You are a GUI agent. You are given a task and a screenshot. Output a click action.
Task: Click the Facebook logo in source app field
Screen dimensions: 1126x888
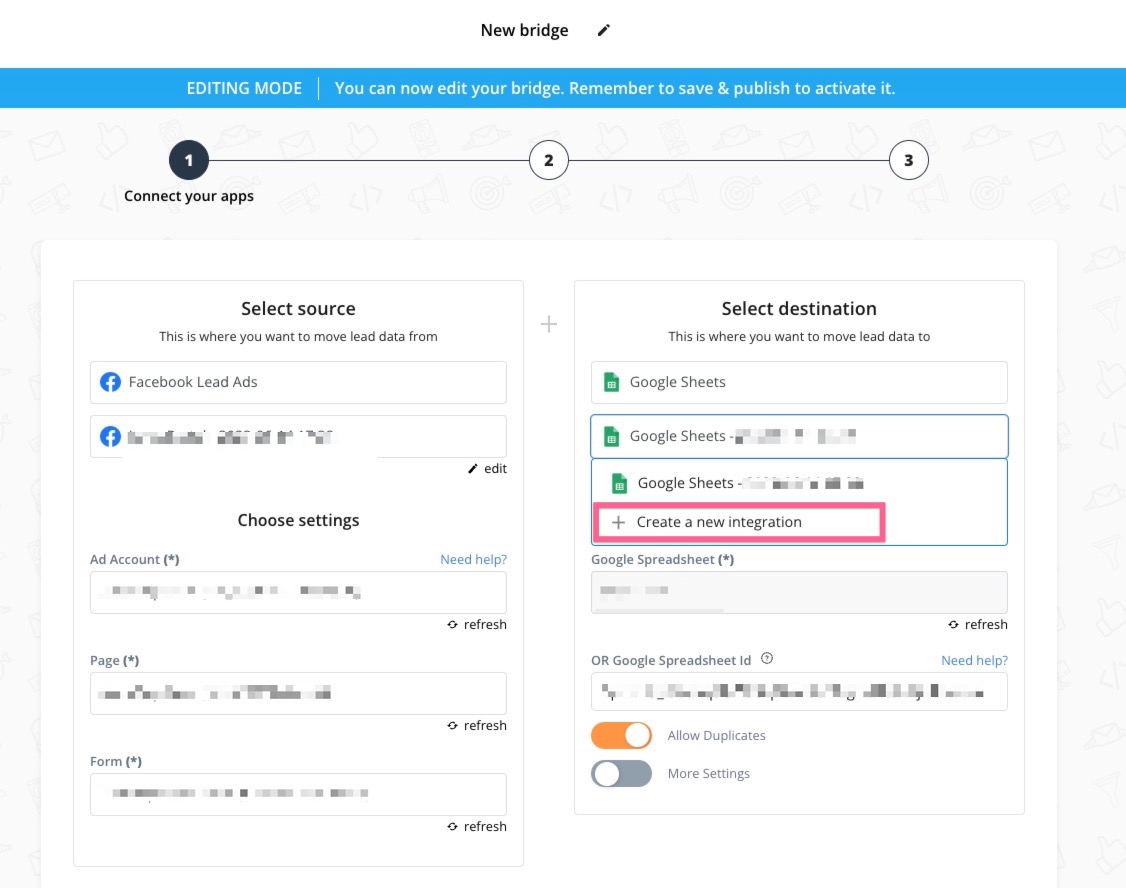(x=110, y=382)
